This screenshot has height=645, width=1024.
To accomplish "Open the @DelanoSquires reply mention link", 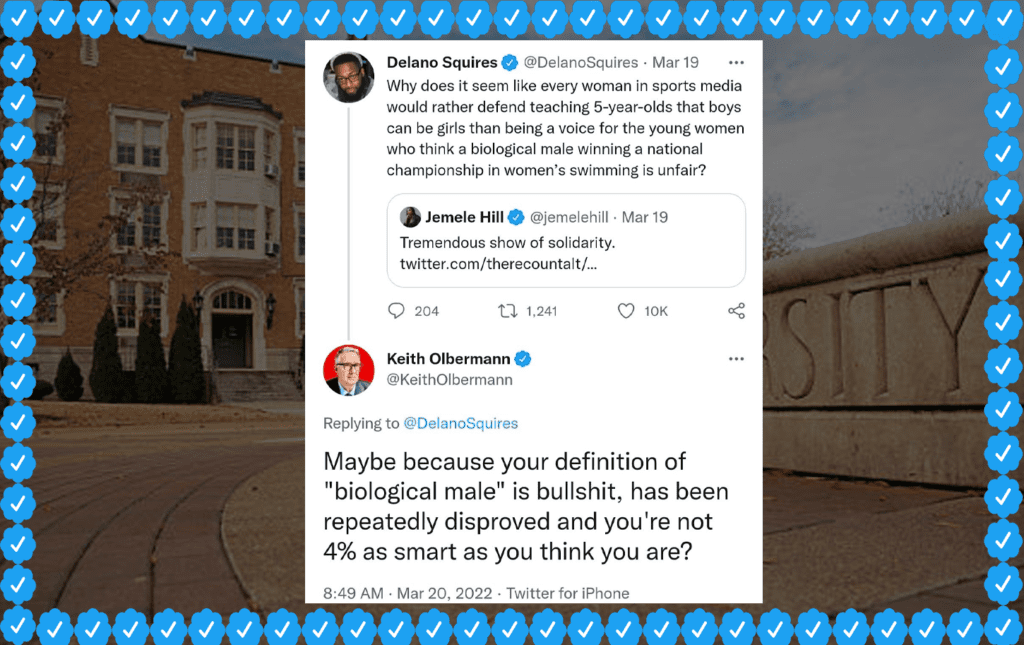I will tap(460, 423).
